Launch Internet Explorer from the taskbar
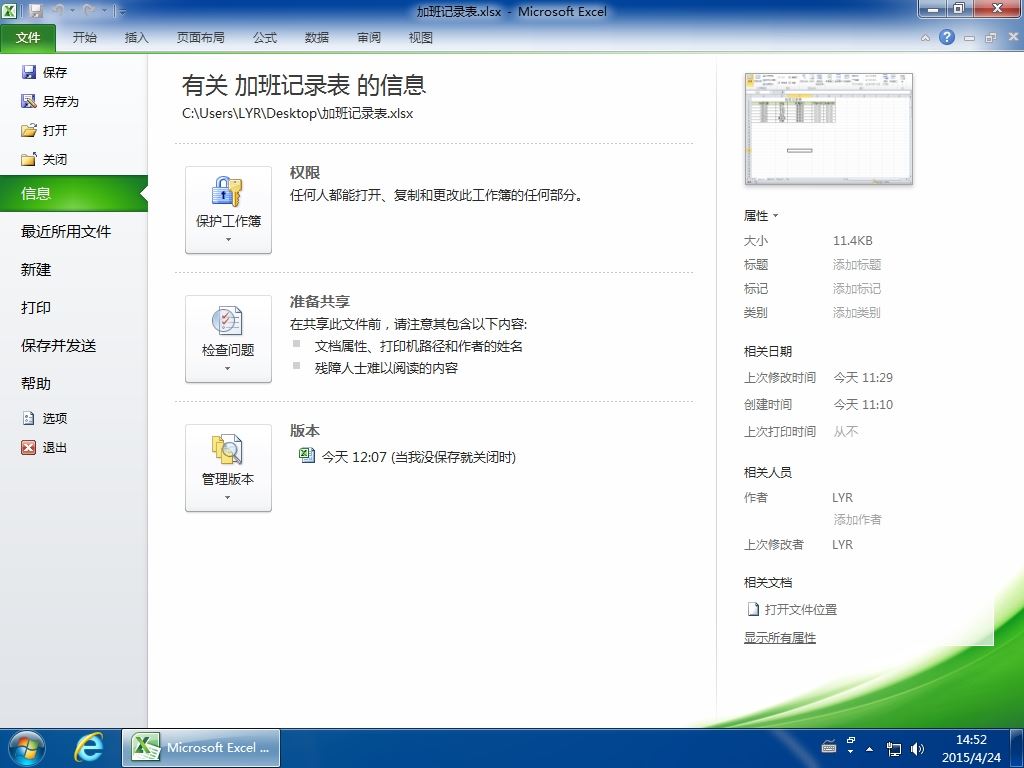 [88, 748]
